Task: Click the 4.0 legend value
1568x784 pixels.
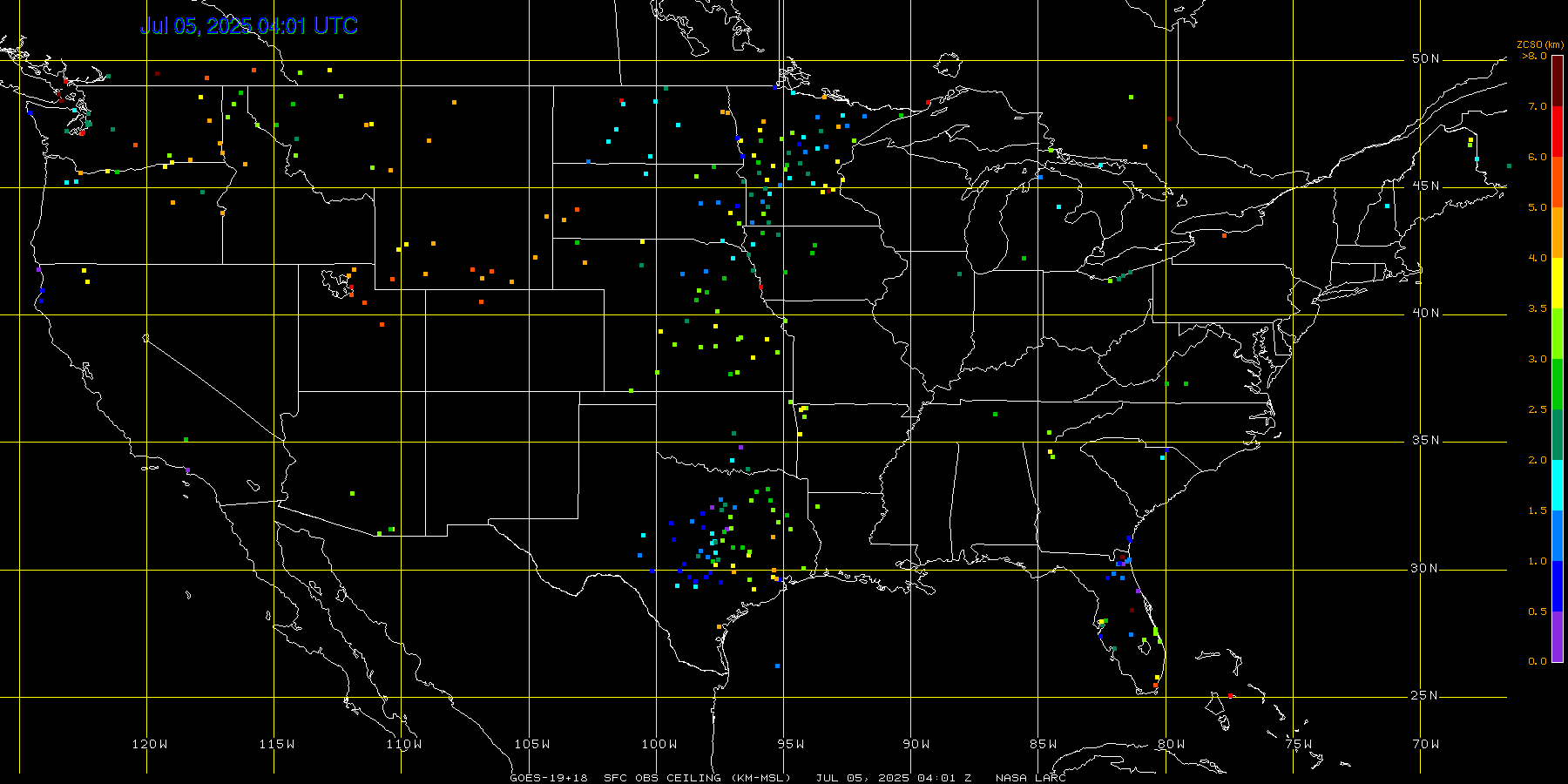Action: (x=1538, y=258)
